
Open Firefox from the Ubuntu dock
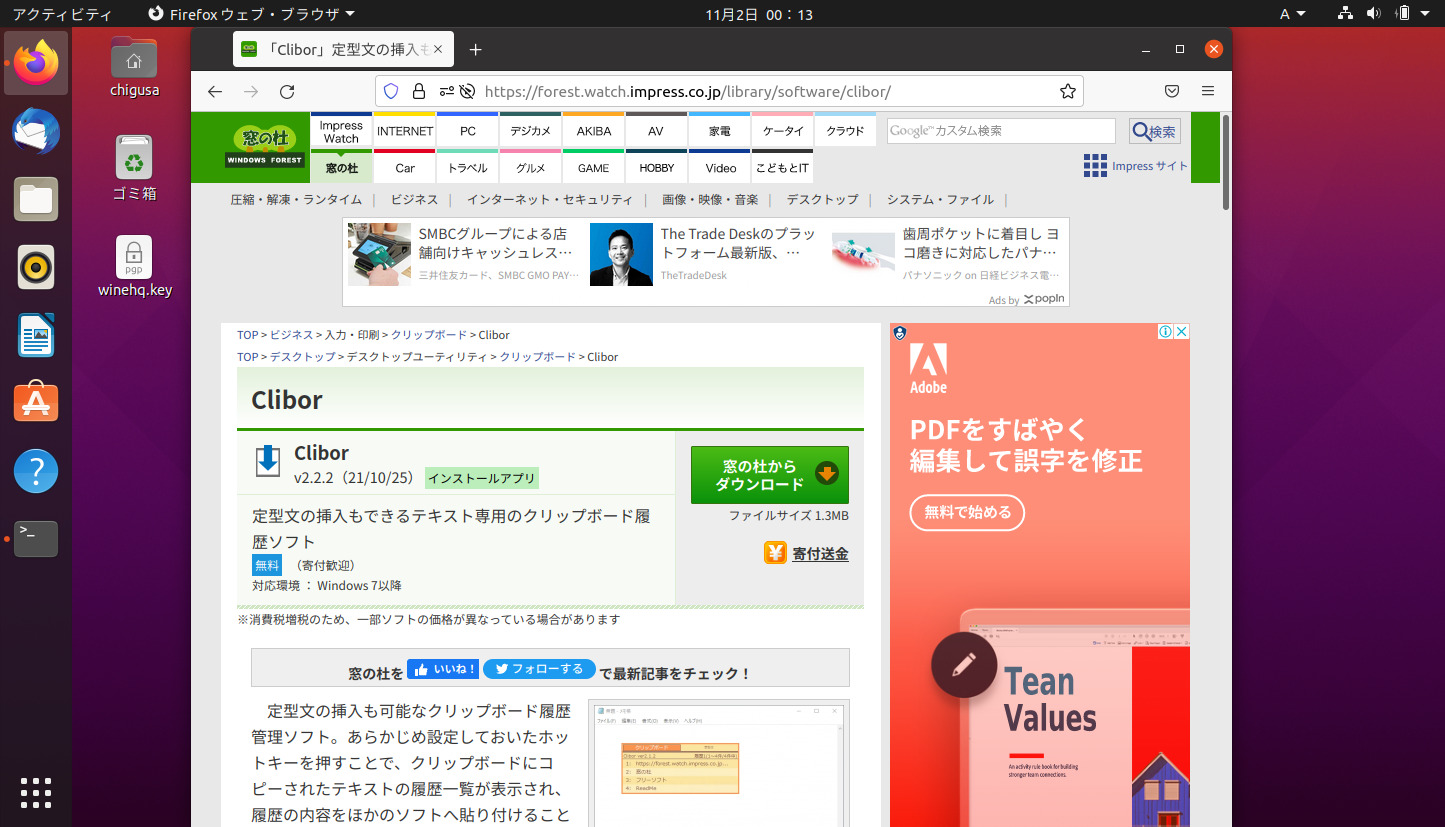[36, 63]
